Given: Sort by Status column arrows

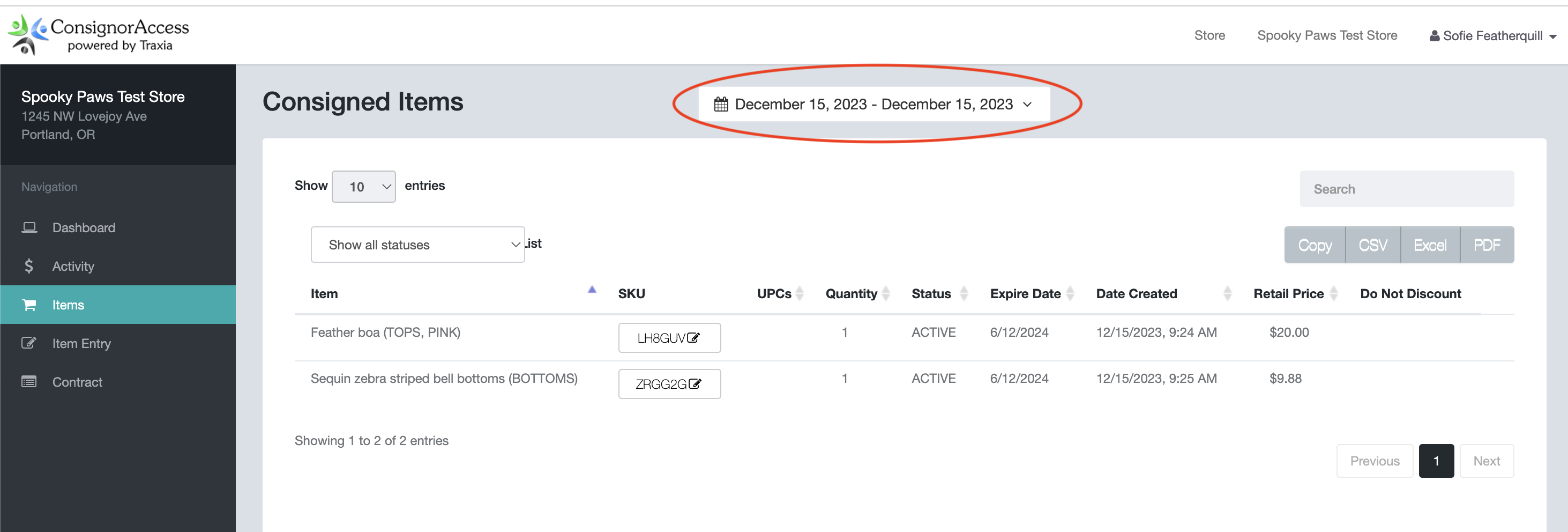Looking at the screenshot, I should (964, 294).
